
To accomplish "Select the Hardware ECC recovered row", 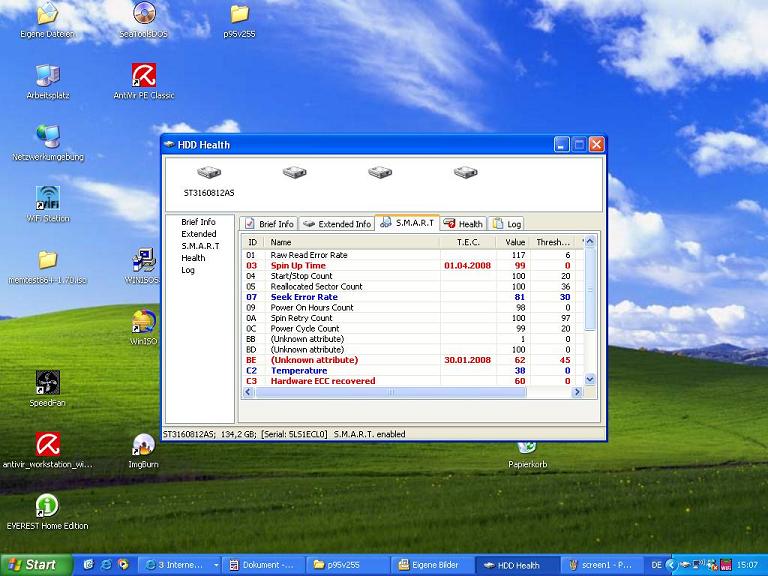I will point(413,381).
